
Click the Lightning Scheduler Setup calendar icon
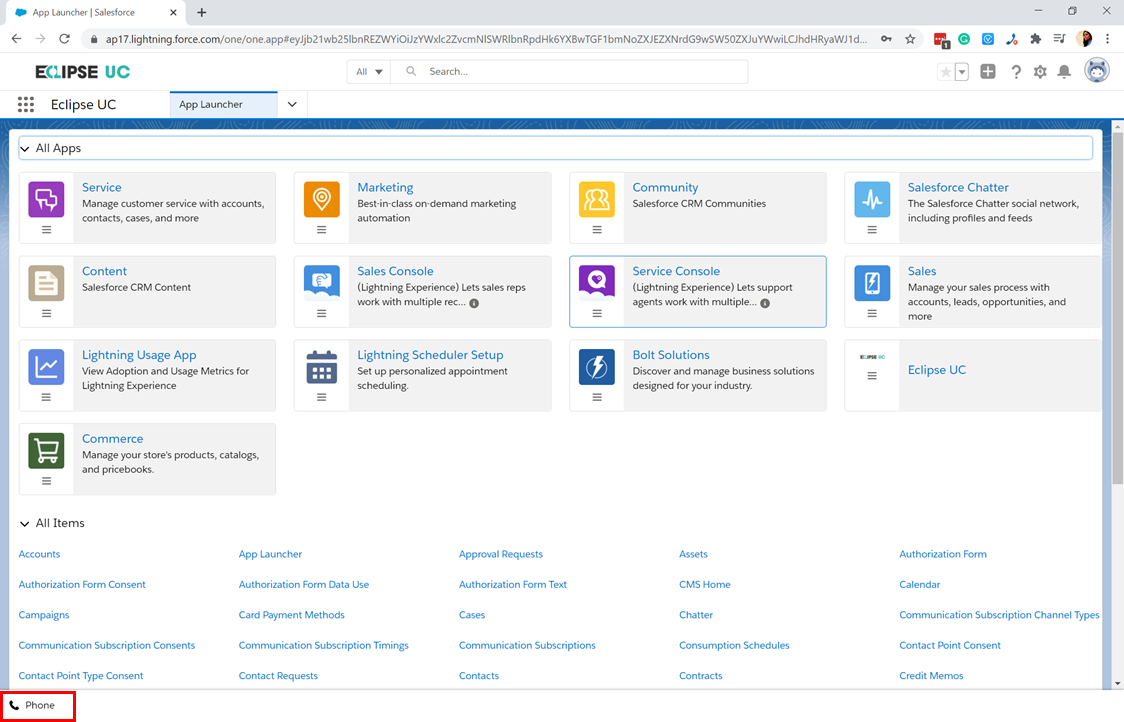321,367
